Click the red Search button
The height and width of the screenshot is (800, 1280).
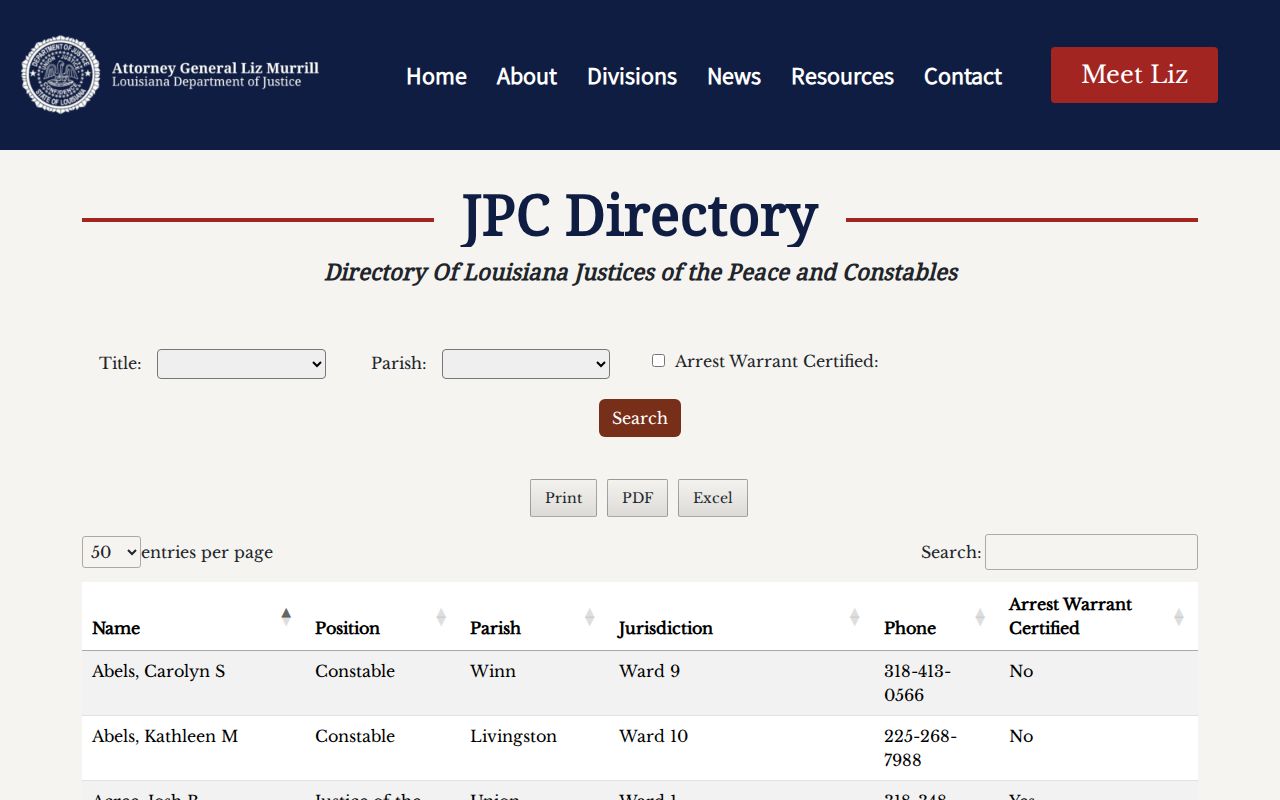point(640,418)
